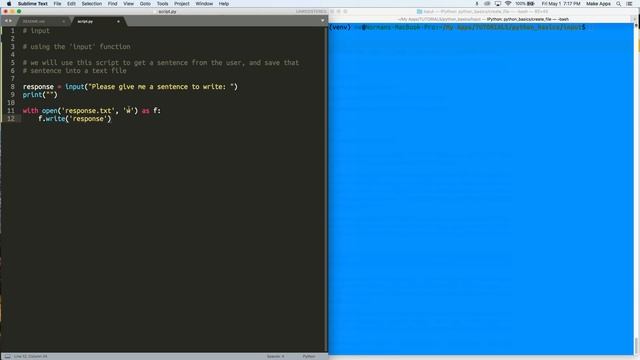Click line number 8 in the gutter
This screenshot has height=360, width=640.
(13, 87)
